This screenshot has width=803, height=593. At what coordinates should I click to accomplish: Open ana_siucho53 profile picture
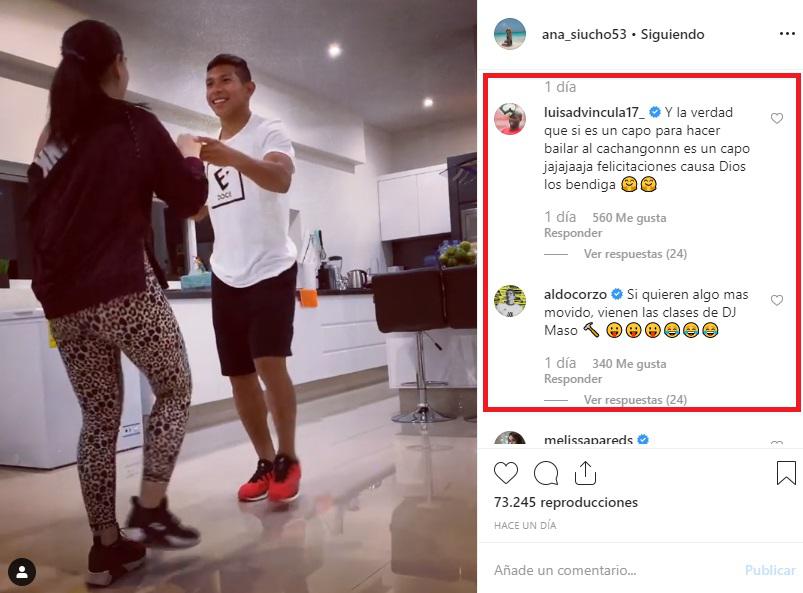point(510,34)
